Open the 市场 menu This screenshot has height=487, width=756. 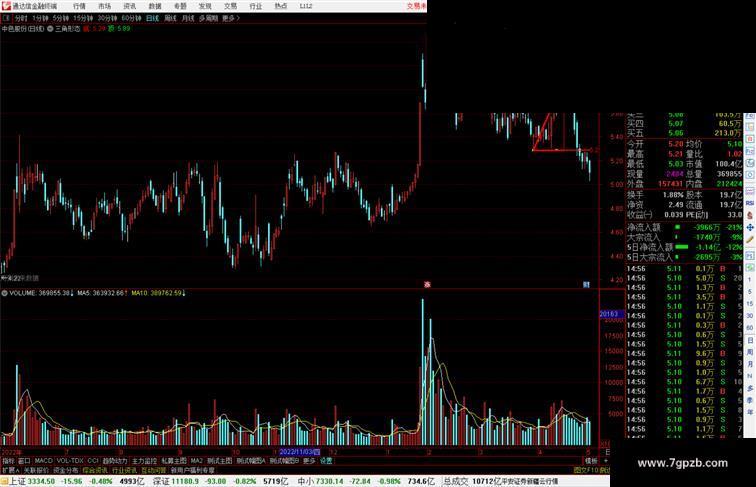[x=104, y=6]
